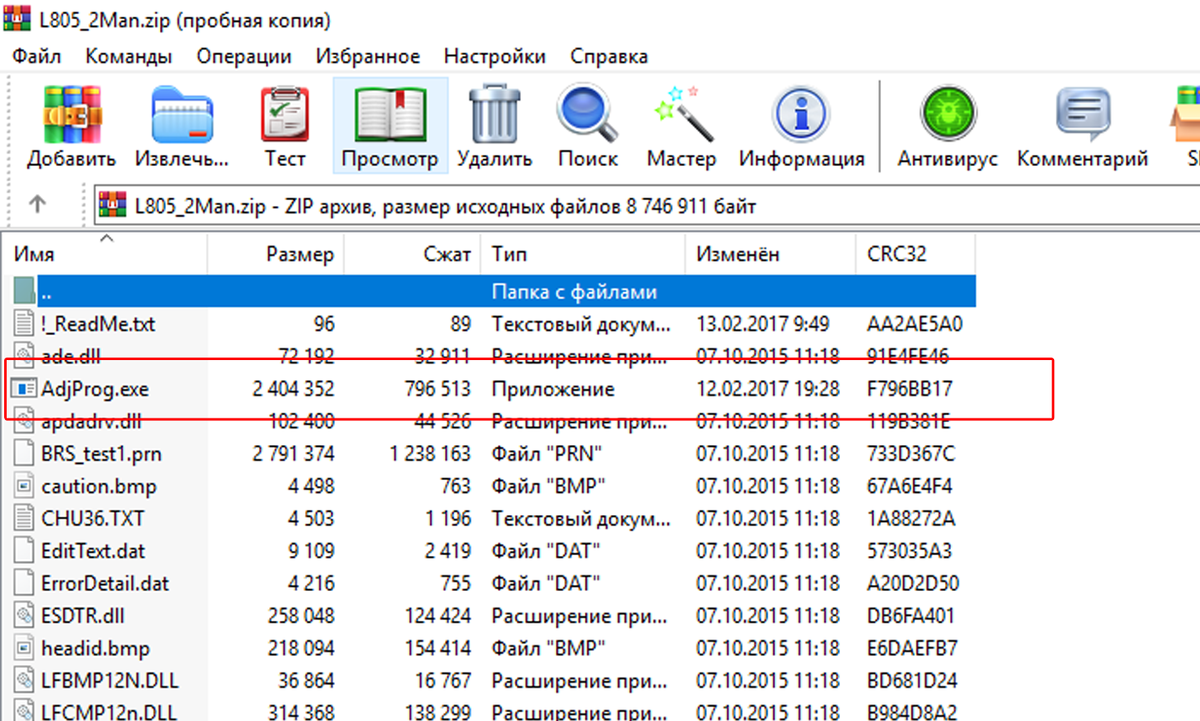Open the Комментарий toolbar icon
The image size is (1200, 721).
click(1083, 115)
